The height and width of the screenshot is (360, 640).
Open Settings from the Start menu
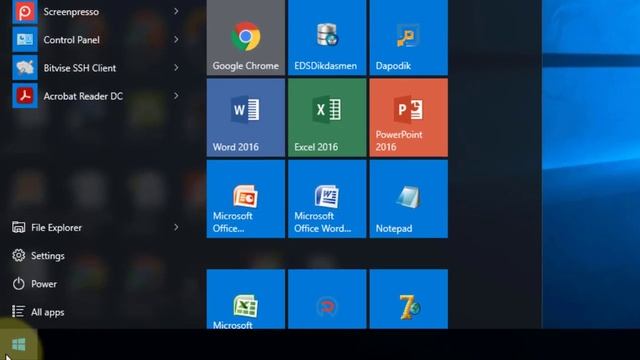[48, 256]
